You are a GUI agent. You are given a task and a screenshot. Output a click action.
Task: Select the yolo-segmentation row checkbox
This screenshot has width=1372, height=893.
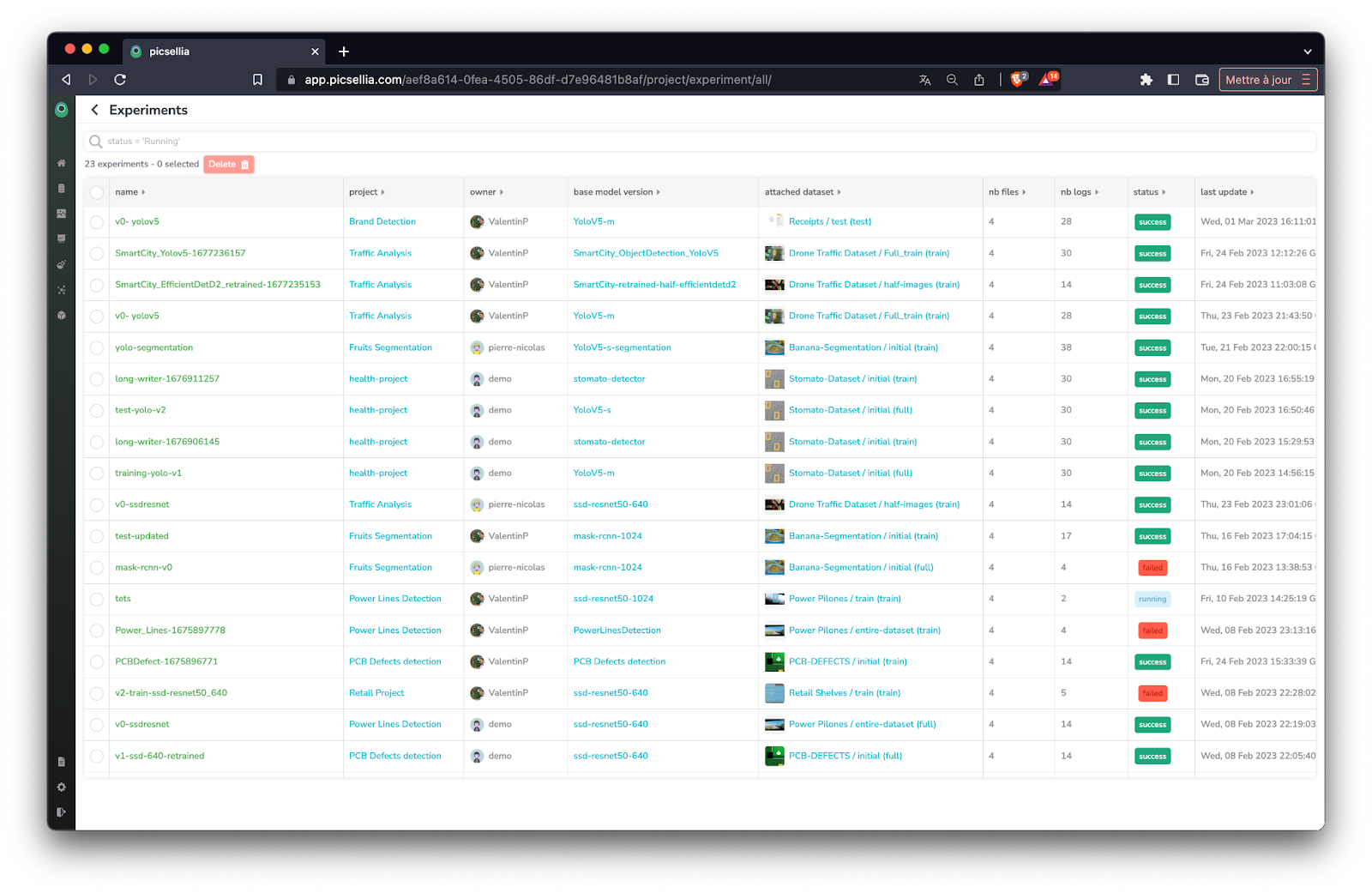coord(97,348)
